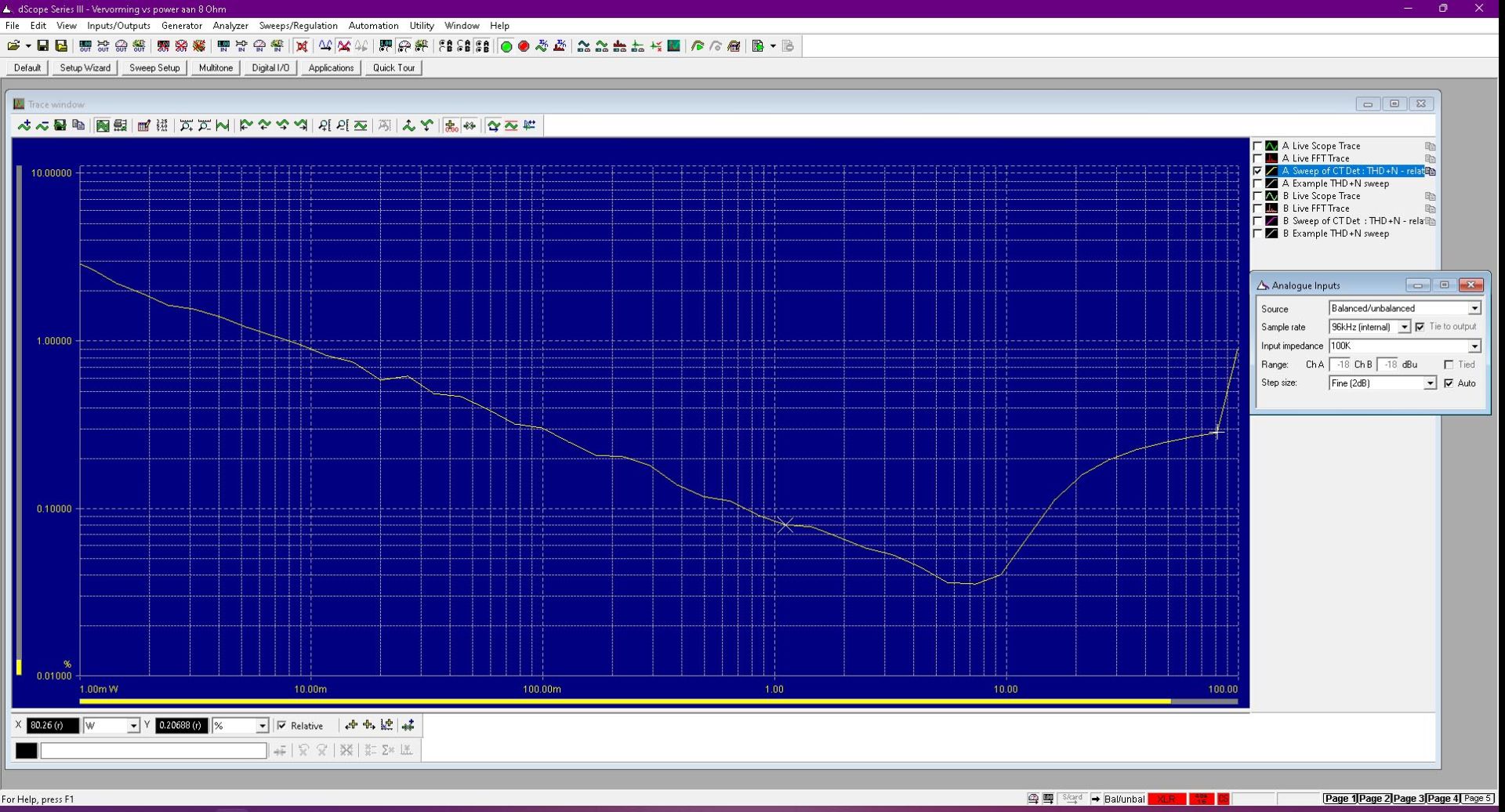Image resolution: width=1505 pixels, height=812 pixels.
Task: Click the green sweep trace icon after the stop button
Action: tap(542, 46)
